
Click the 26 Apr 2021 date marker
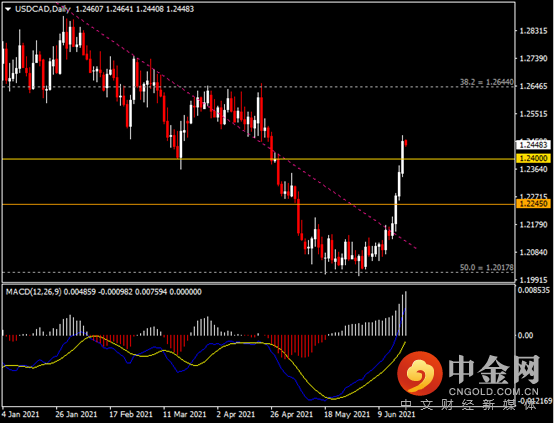tap(292, 414)
